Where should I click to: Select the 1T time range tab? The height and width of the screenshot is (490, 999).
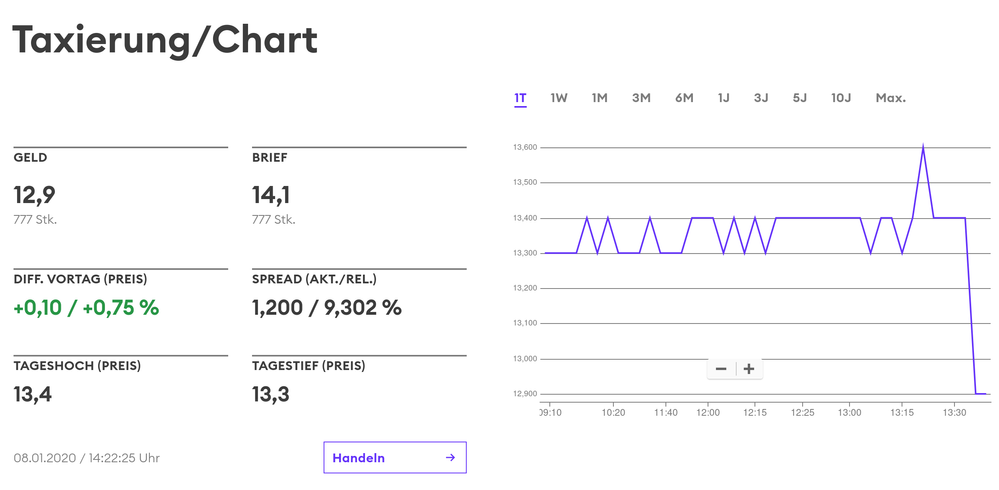pyautogui.click(x=520, y=98)
